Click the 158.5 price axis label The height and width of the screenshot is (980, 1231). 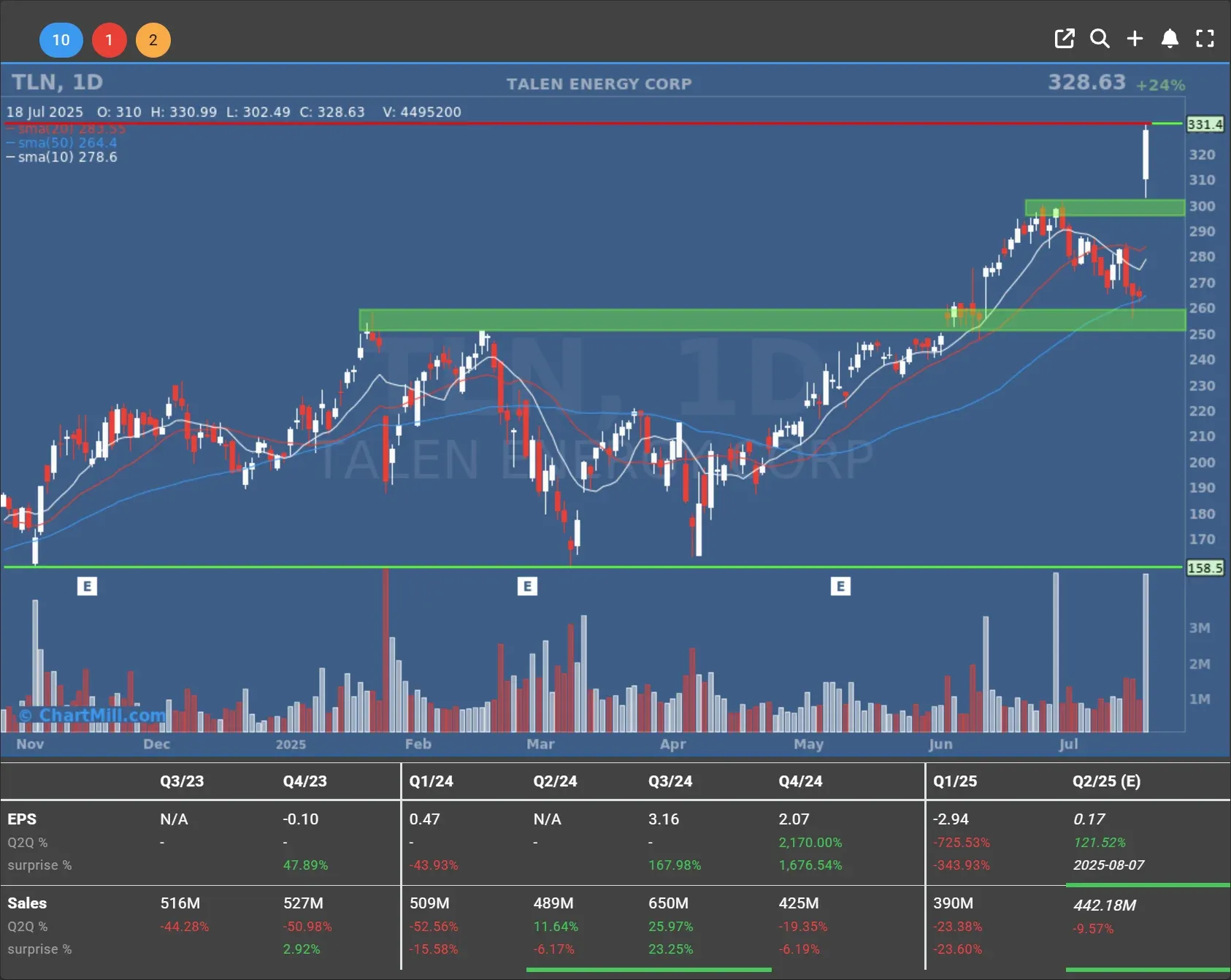1205,567
